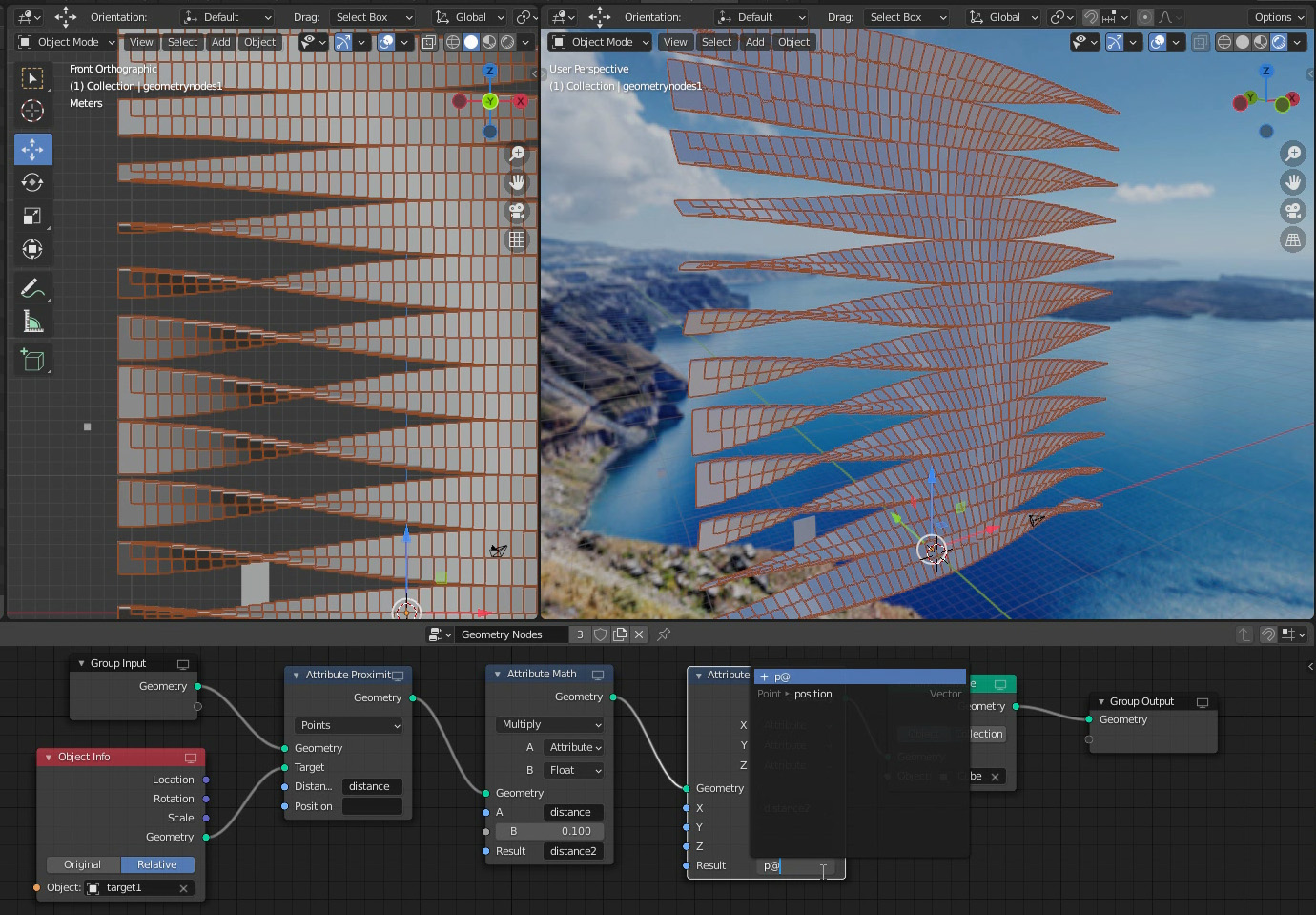Open the Add menu in left viewport

pyautogui.click(x=221, y=42)
